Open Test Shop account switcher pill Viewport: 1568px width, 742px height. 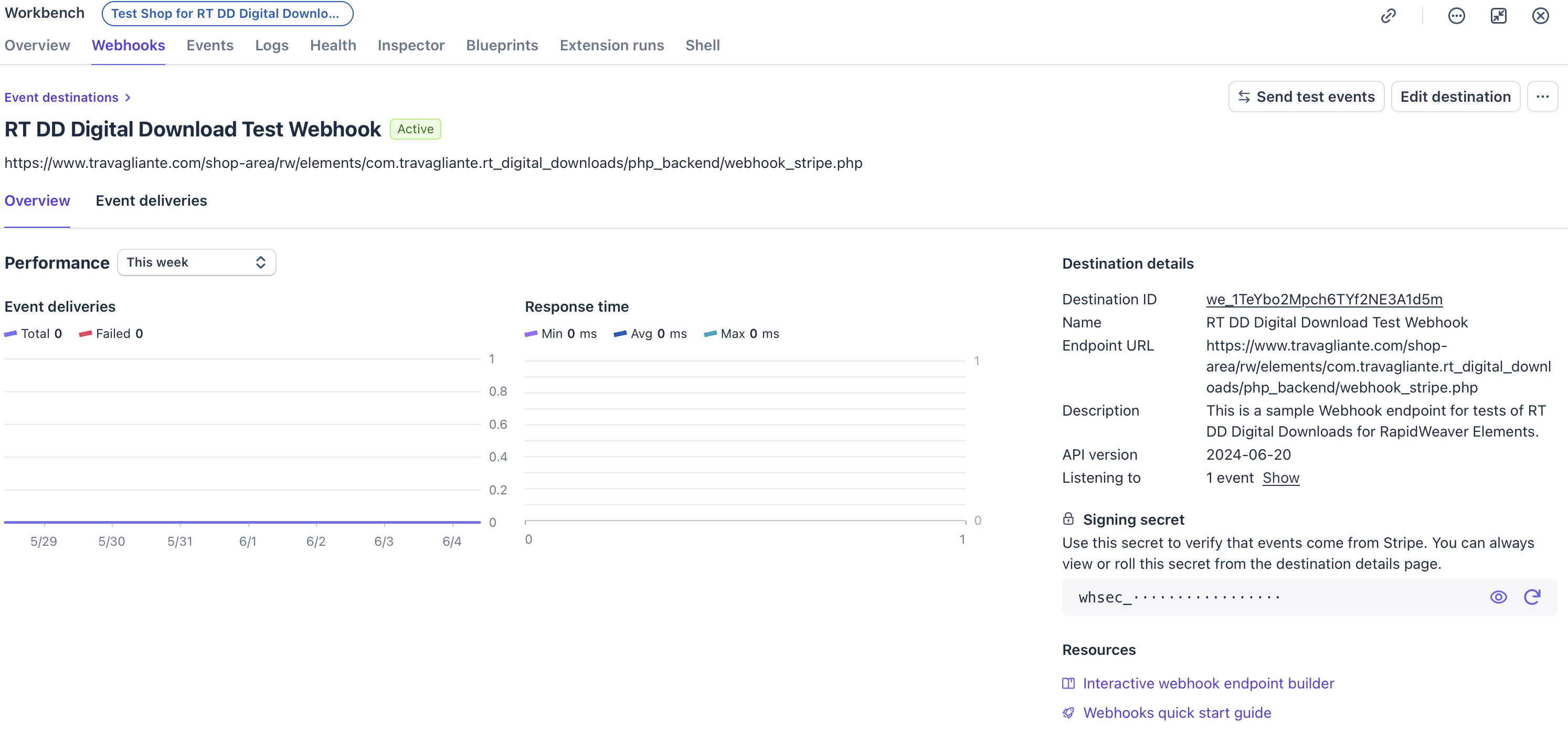pos(227,14)
